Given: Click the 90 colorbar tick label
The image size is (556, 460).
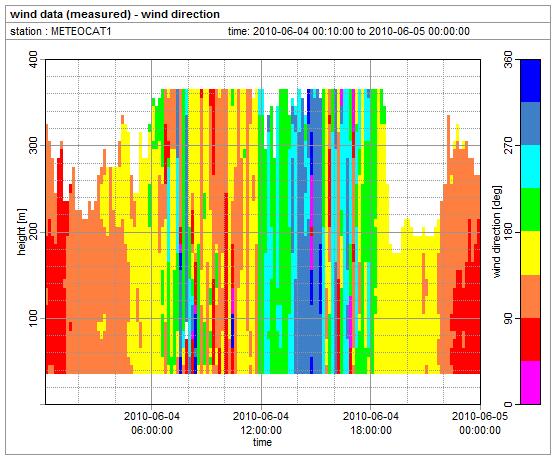Looking at the screenshot, I should 508,318.
